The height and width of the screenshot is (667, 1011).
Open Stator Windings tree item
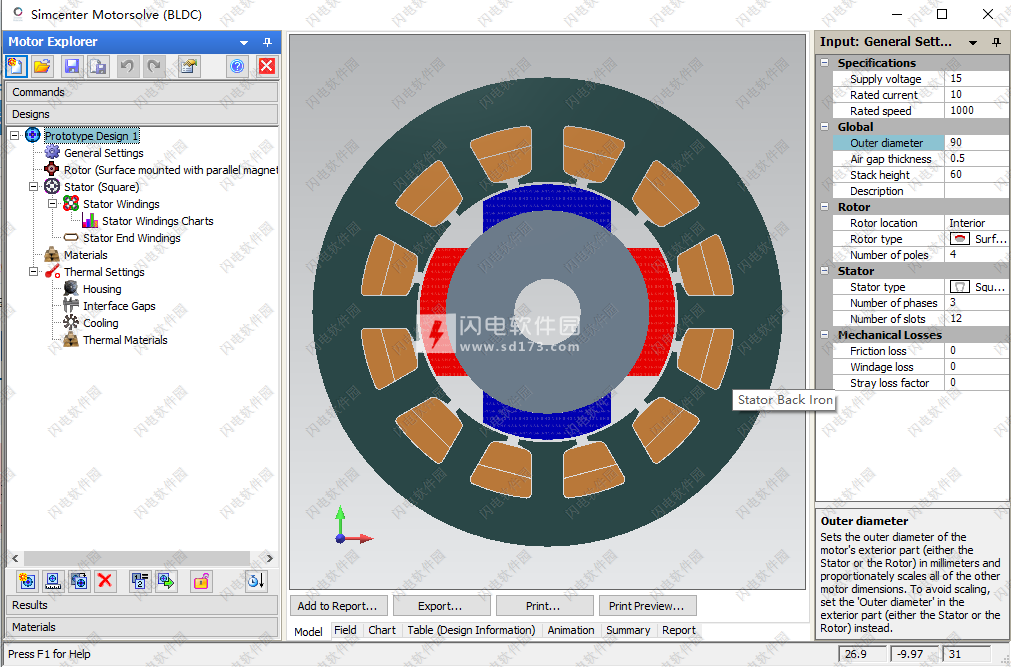pos(121,204)
